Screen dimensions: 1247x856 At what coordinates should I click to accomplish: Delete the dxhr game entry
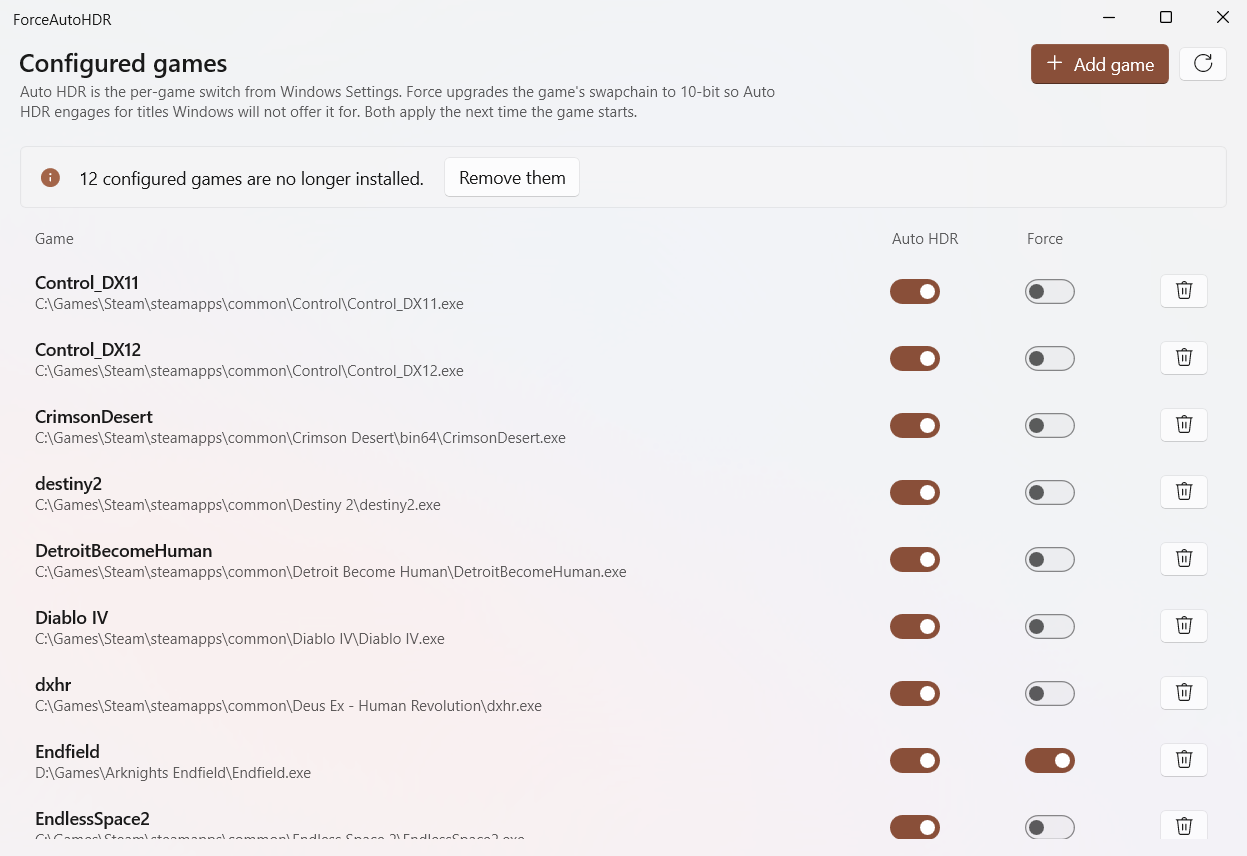click(x=1184, y=693)
